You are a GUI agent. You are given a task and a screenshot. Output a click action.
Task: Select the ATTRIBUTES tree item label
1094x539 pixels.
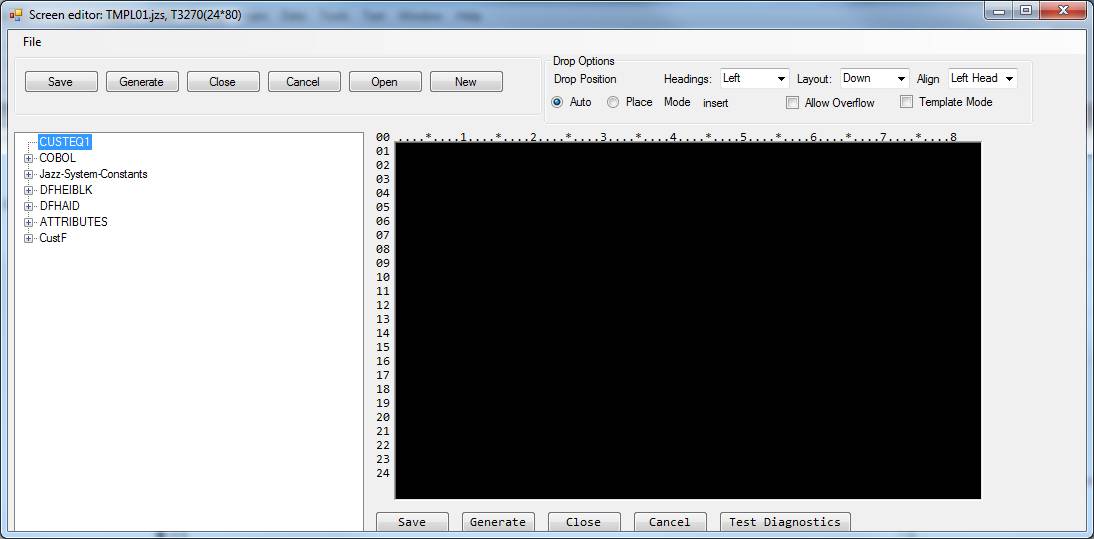[x=73, y=222]
